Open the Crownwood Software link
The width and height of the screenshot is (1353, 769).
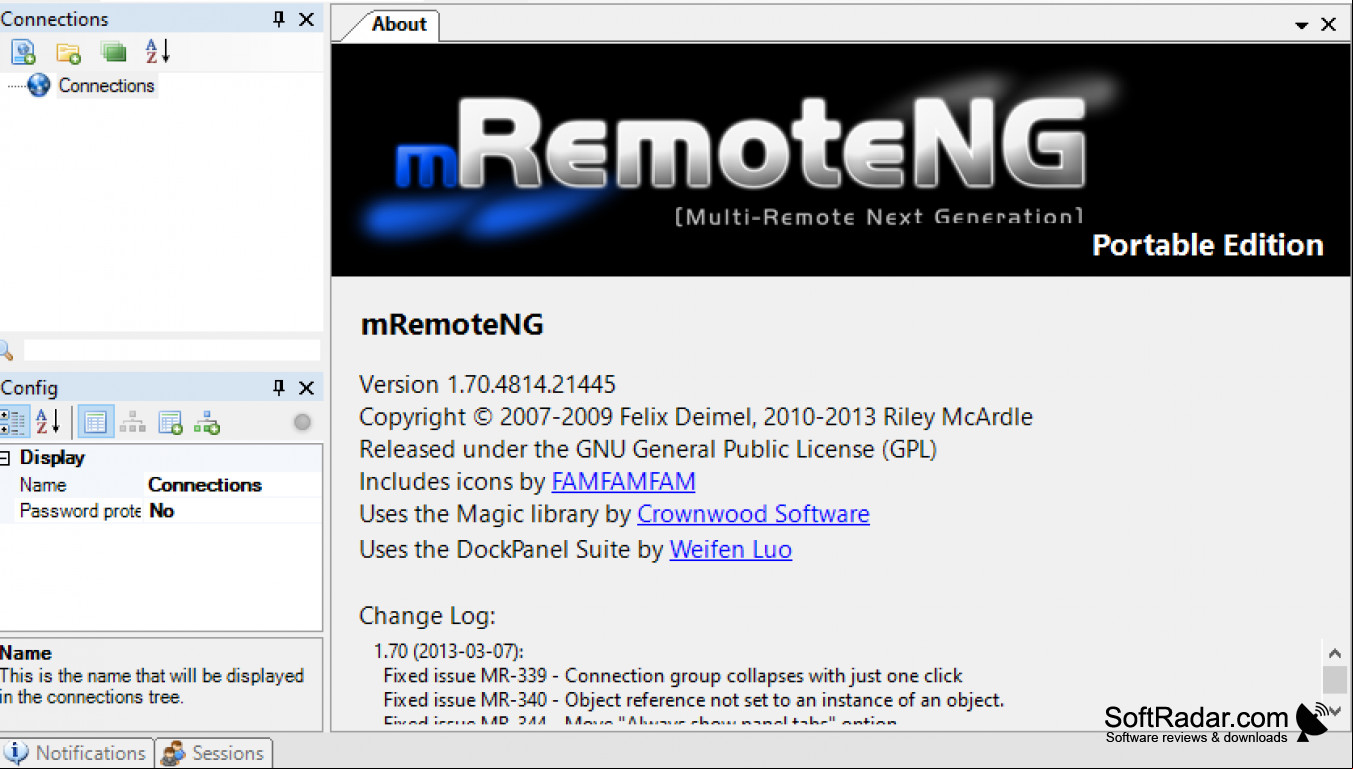pyautogui.click(x=753, y=514)
